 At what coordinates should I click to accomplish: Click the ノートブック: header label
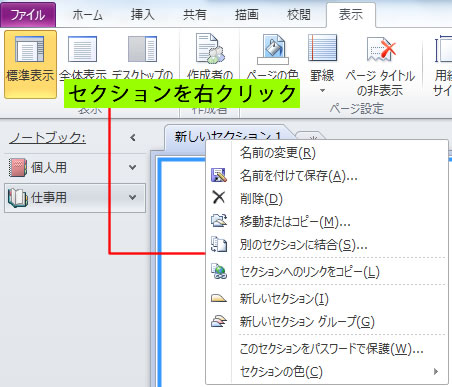click(x=47, y=137)
